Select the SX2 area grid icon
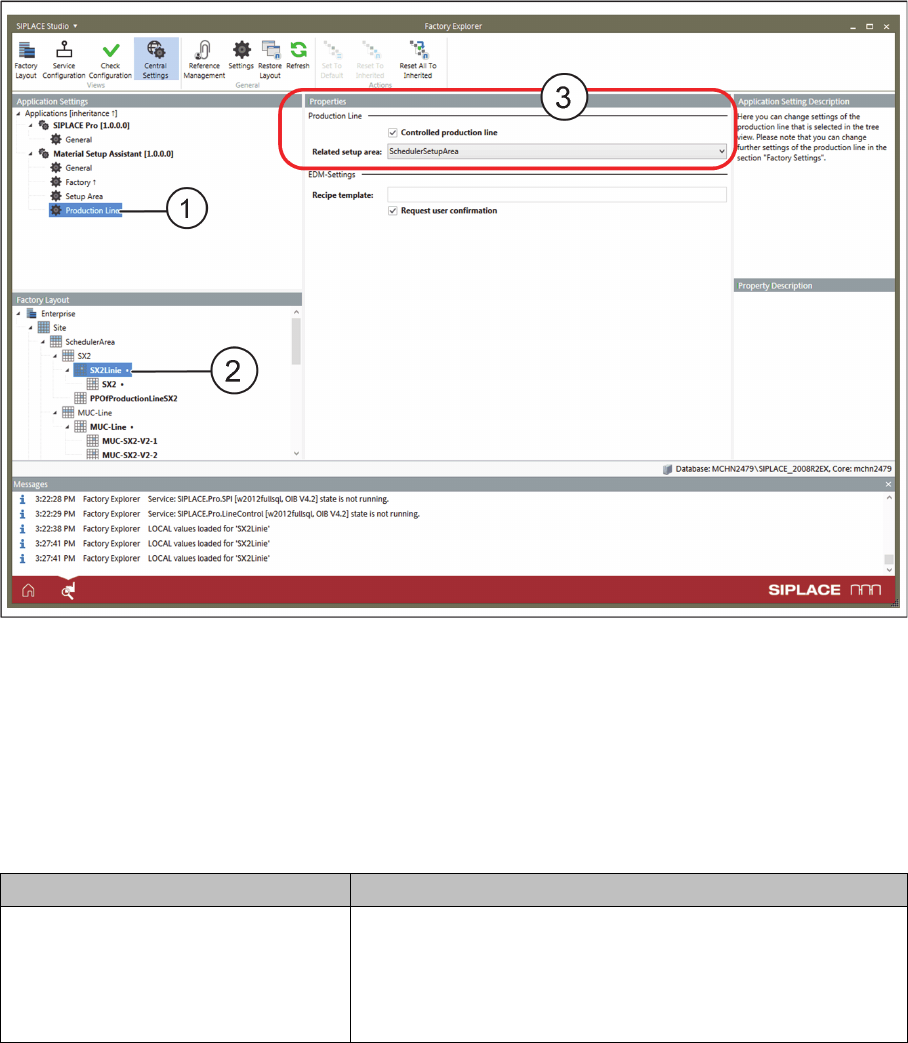 [x=68, y=356]
